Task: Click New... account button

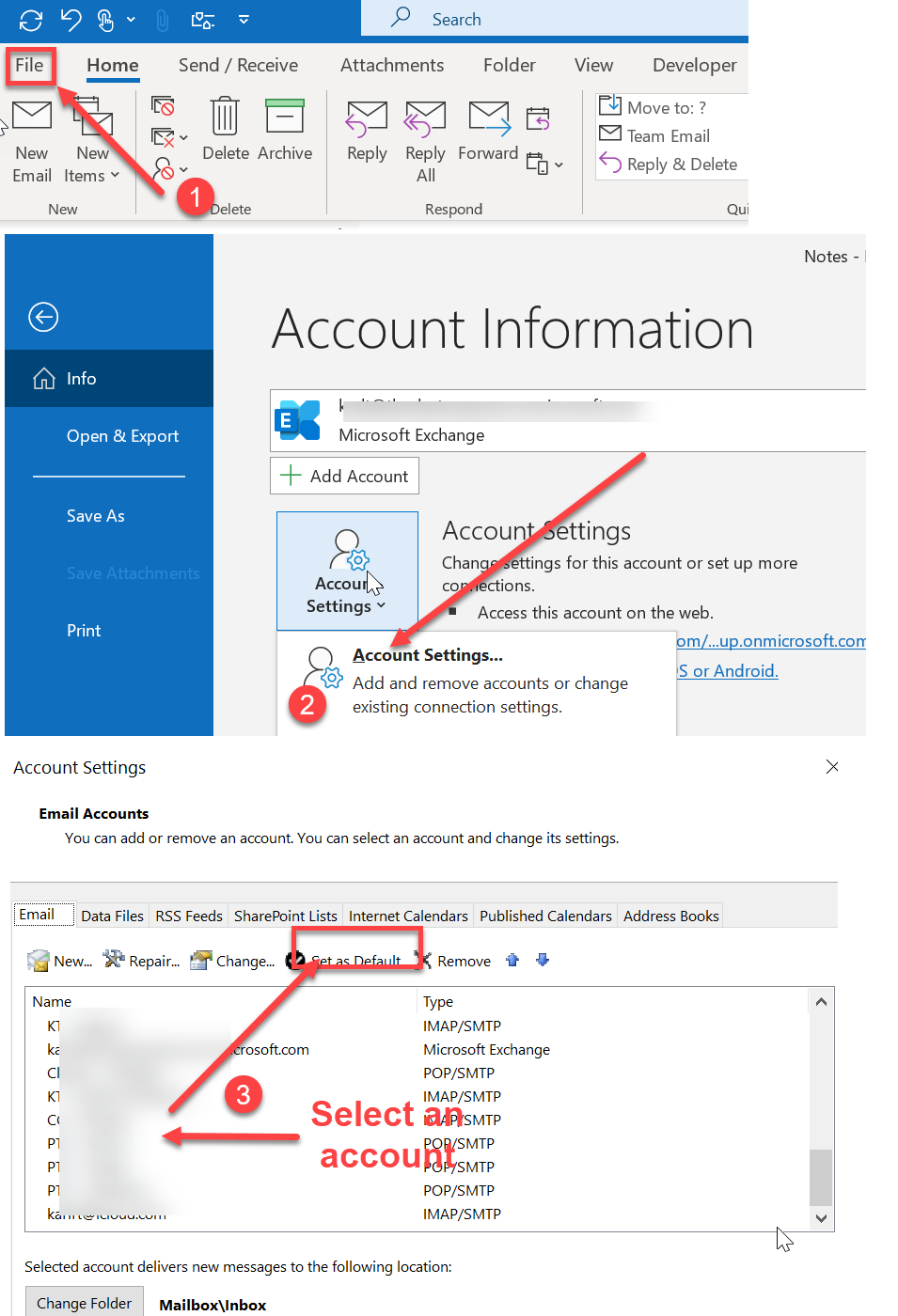Action: [60, 961]
